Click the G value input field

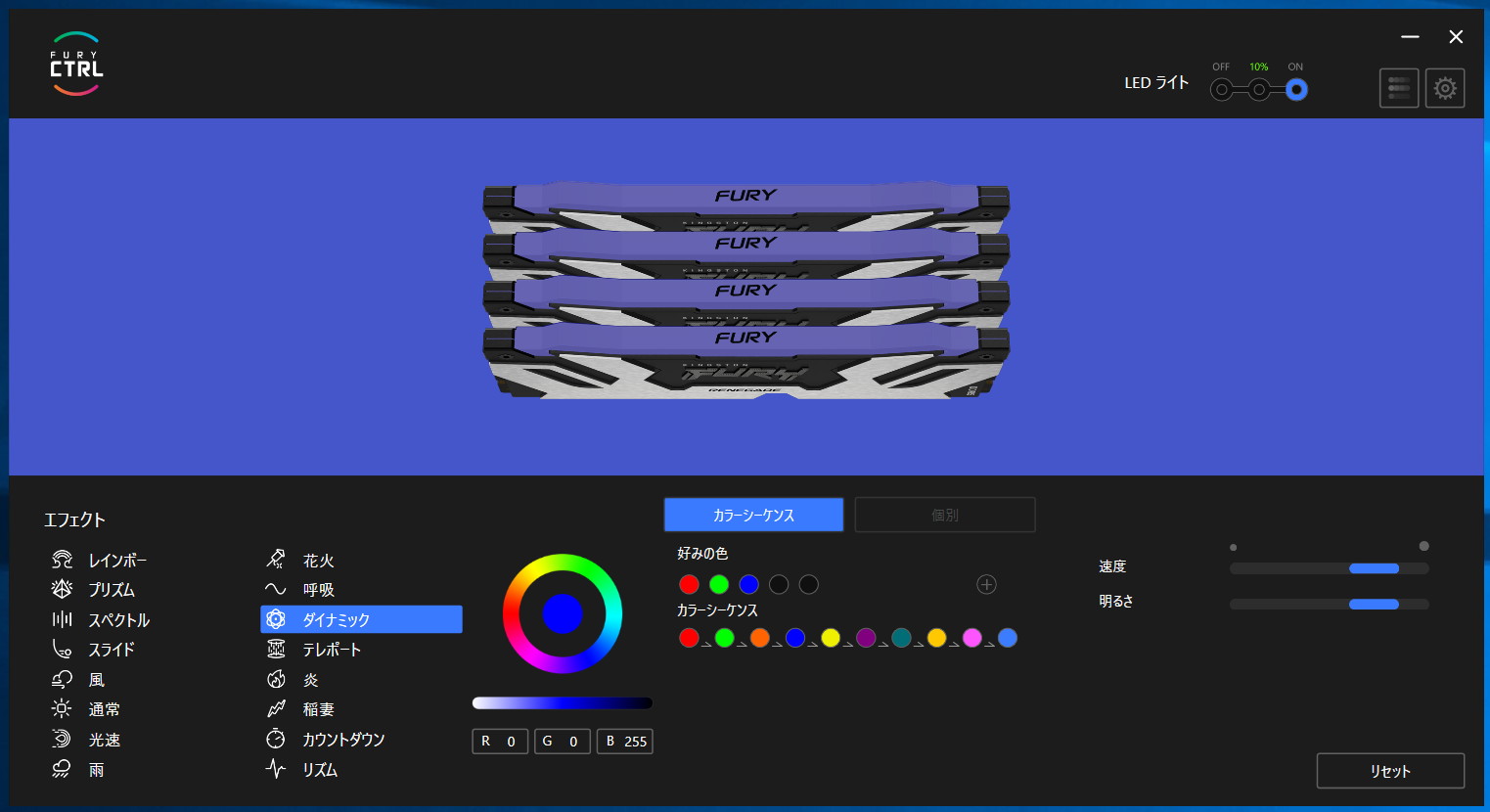tap(563, 742)
